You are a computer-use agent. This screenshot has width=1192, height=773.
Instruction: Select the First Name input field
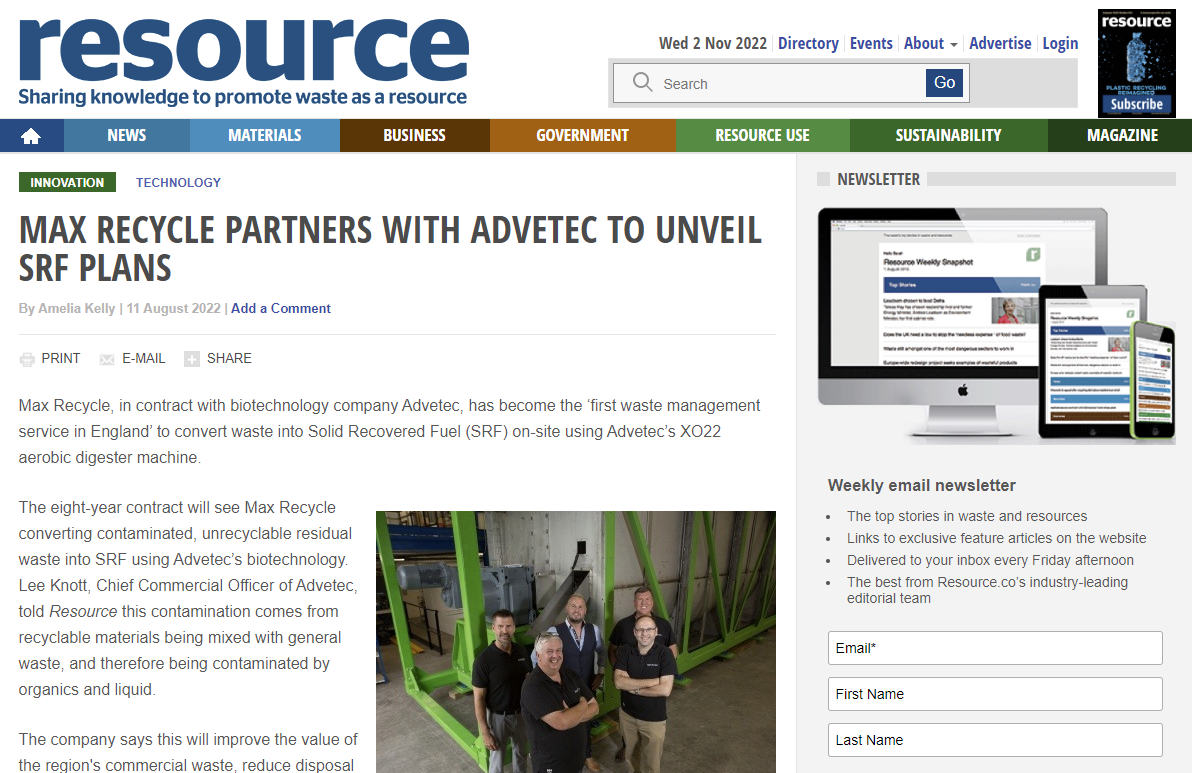[x=995, y=694]
